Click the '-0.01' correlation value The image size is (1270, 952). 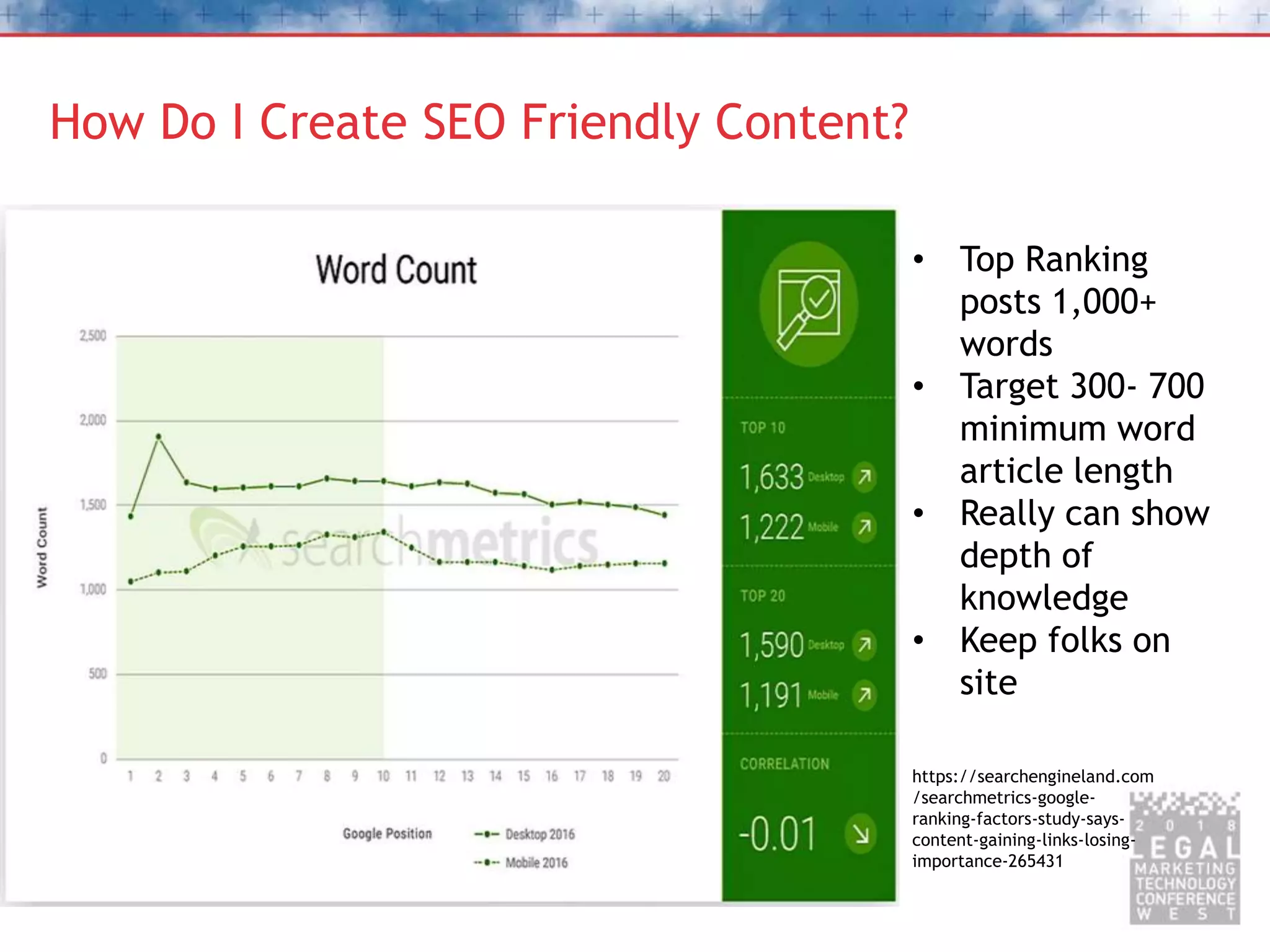click(x=777, y=834)
